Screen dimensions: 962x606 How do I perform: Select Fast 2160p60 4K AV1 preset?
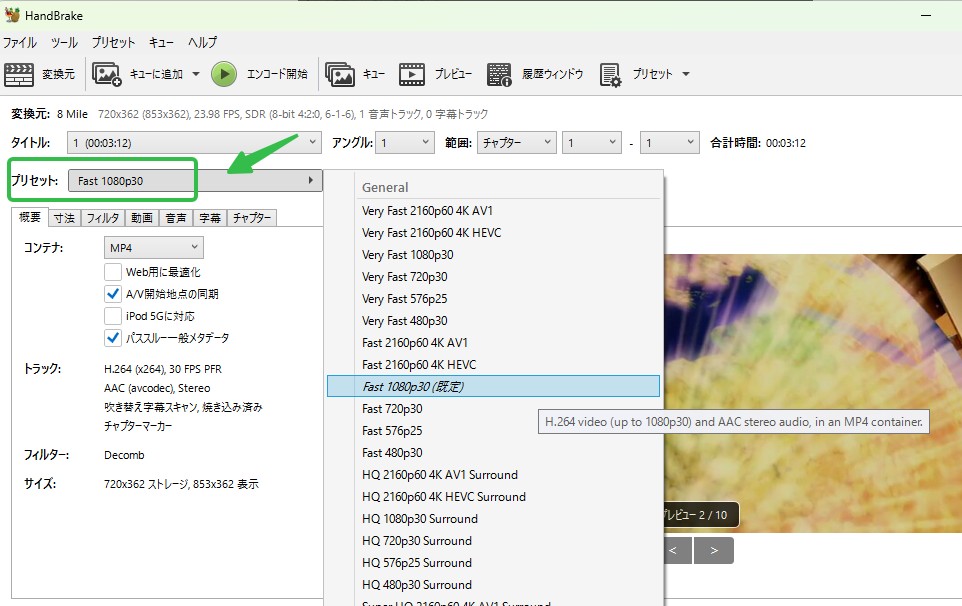point(493,342)
